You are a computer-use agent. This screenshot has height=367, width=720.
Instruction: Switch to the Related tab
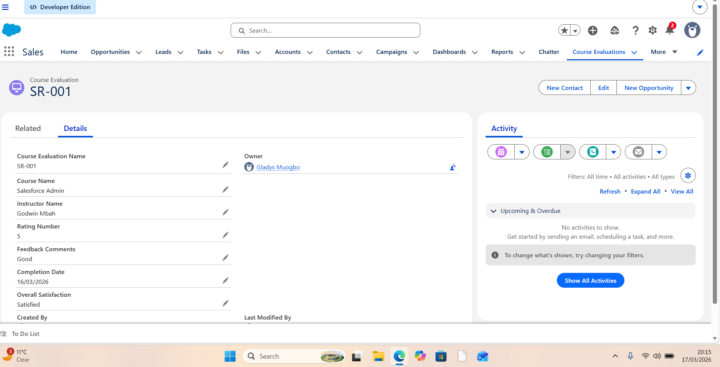pos(28,128)
